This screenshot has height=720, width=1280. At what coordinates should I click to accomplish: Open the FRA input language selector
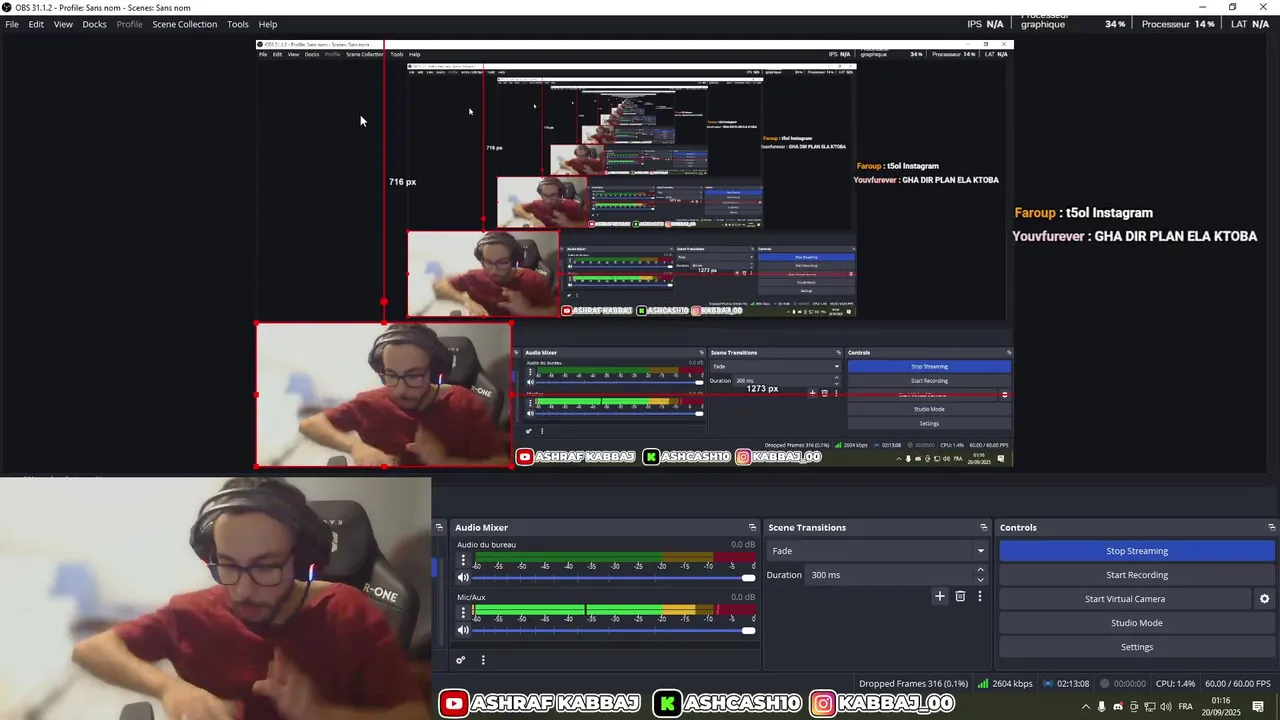(x=1186, y=707)
